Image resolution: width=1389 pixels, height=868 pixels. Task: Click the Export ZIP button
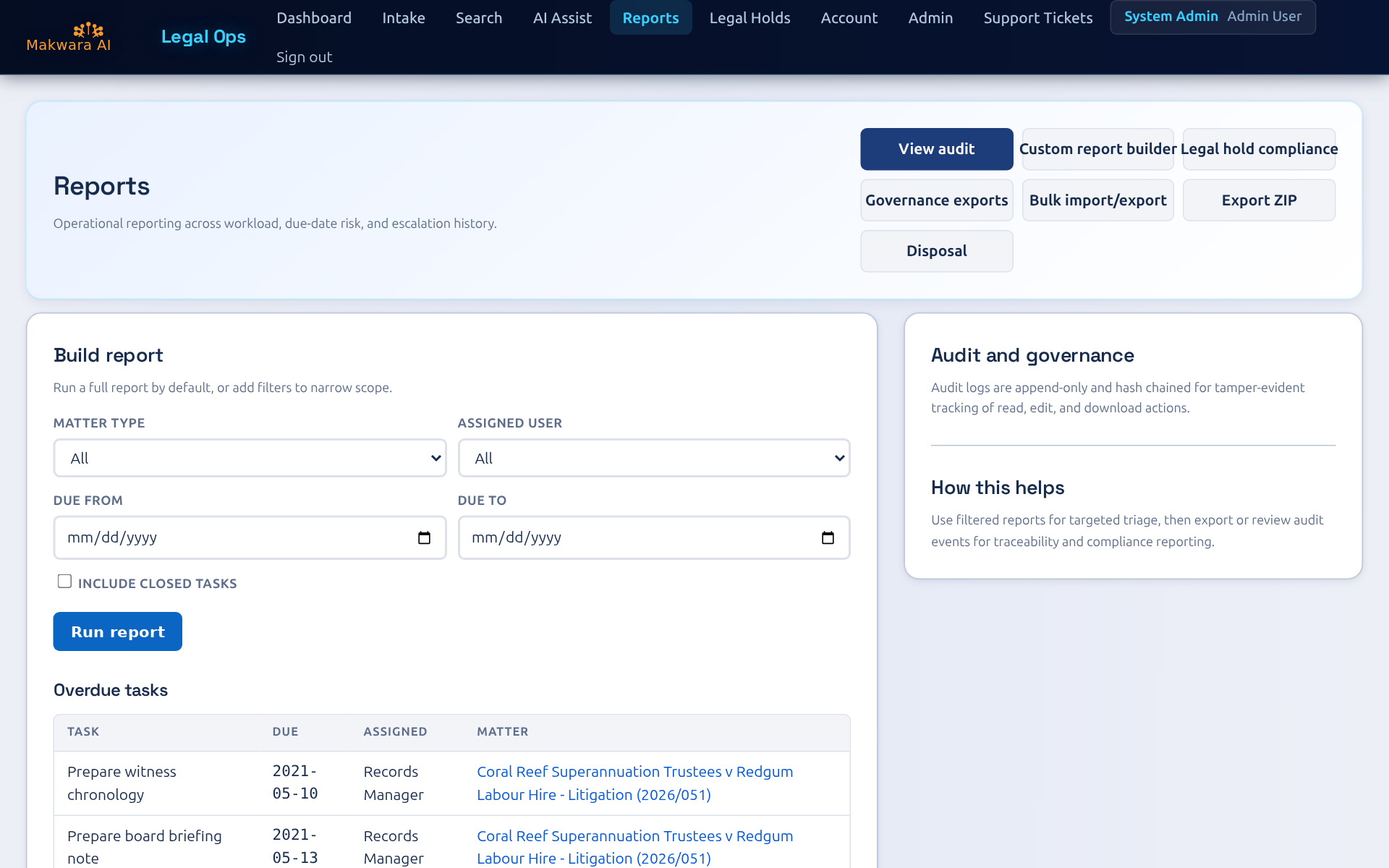(x=1259, y=200)
